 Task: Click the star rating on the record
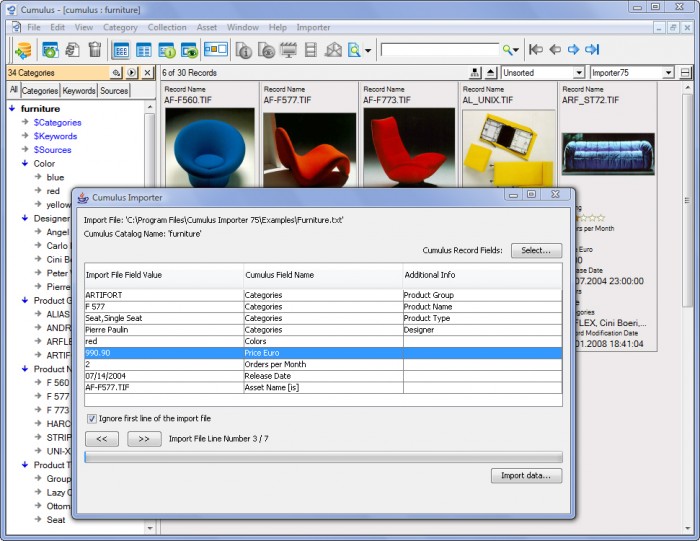[x=590, y=218]
